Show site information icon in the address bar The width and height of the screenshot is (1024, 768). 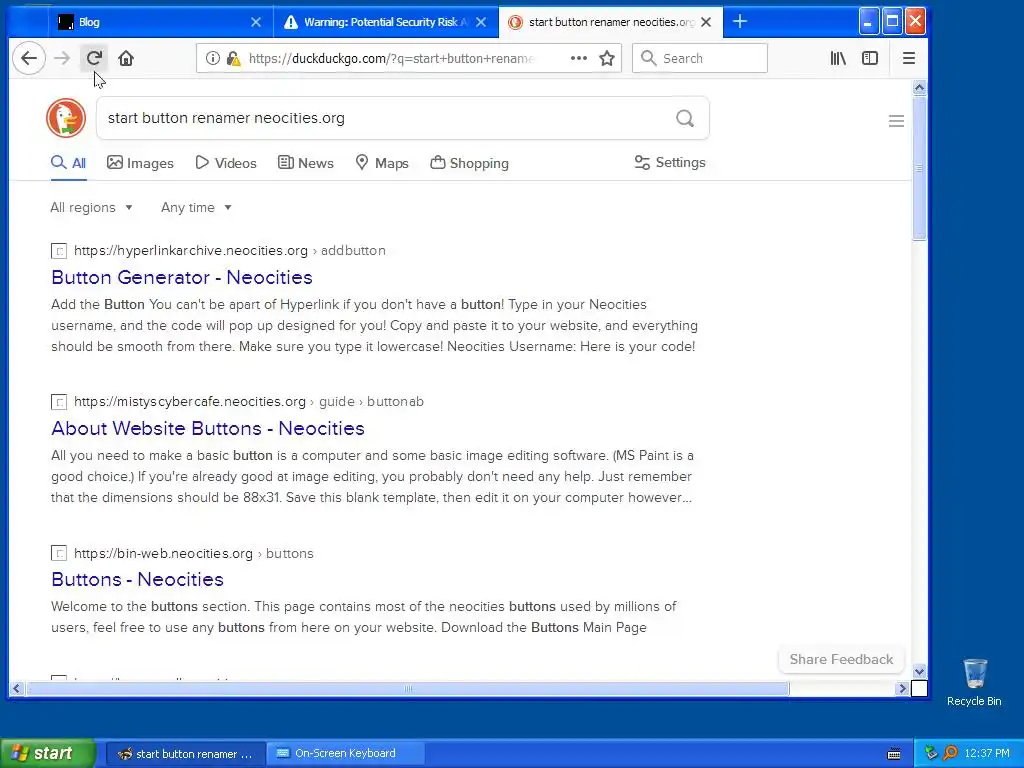(x=213, y=58)
